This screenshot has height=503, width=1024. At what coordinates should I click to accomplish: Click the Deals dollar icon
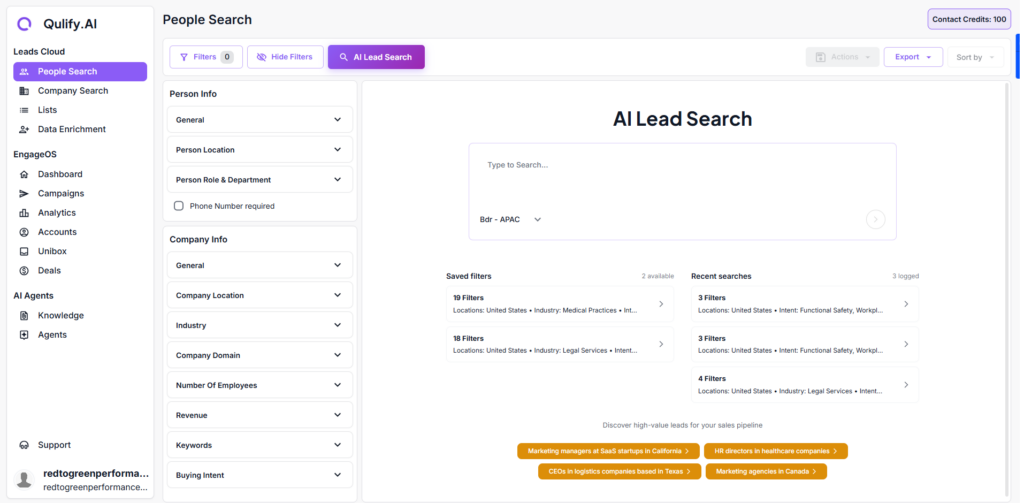click(x=24, y=270)
